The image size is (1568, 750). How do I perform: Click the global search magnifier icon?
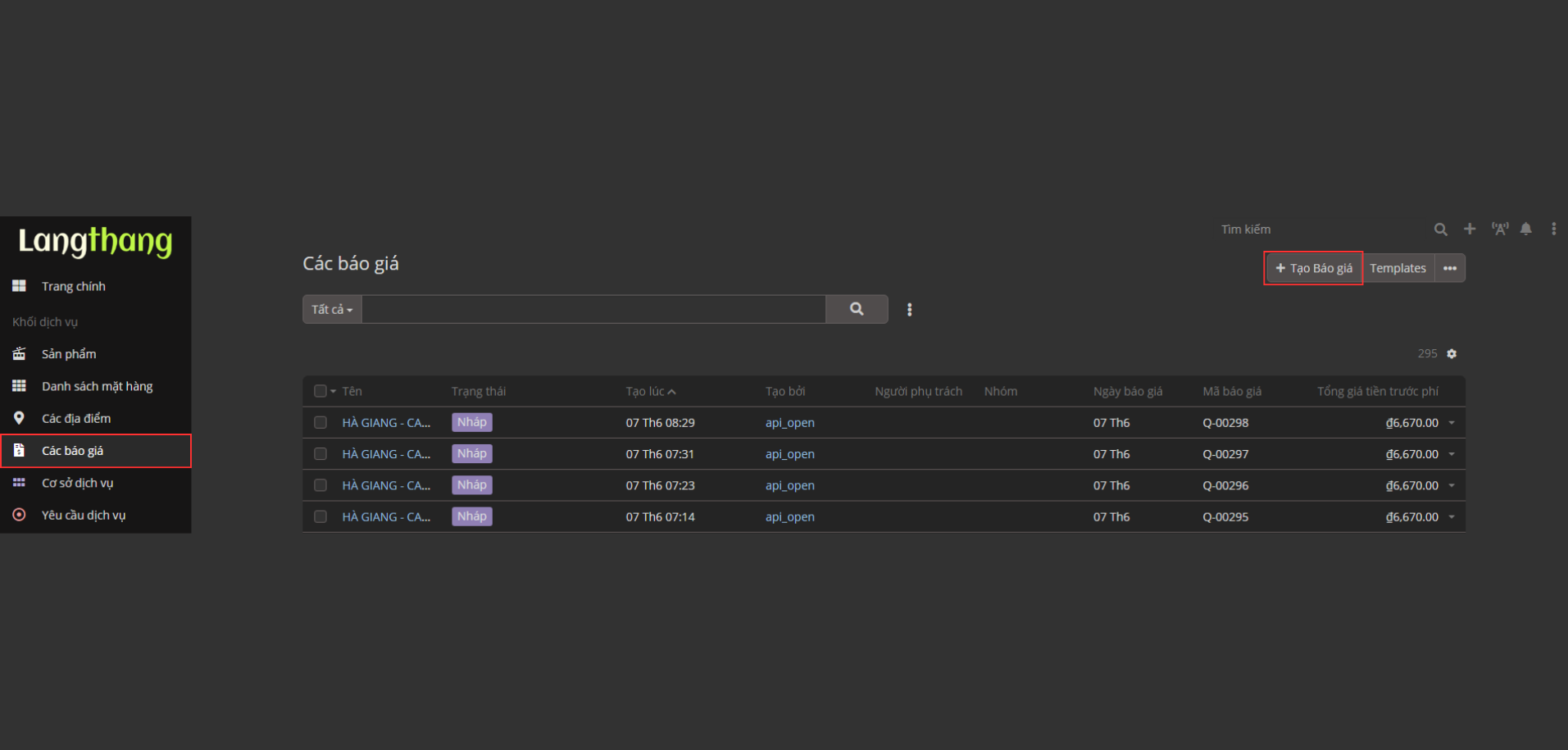click(1440, 230)
